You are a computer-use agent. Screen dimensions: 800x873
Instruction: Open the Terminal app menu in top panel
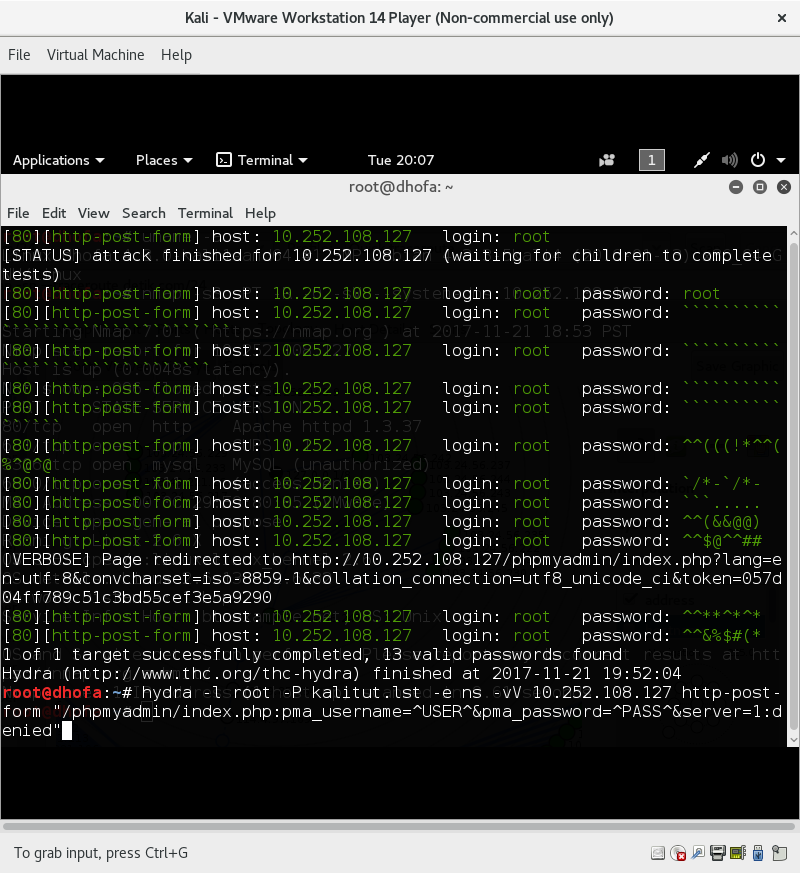click(x=262, y=160)
